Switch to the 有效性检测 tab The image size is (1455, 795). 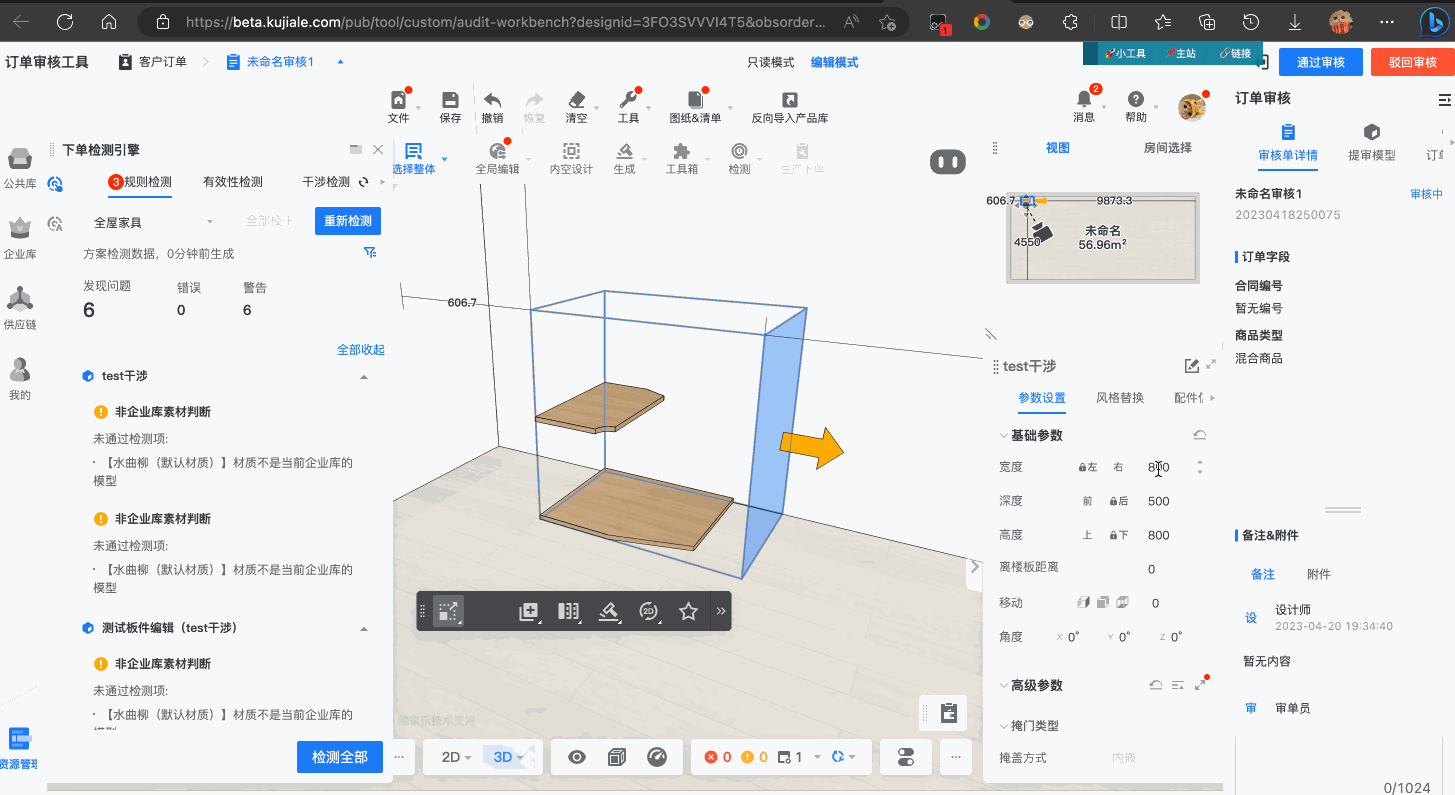[x=232, y=182]
